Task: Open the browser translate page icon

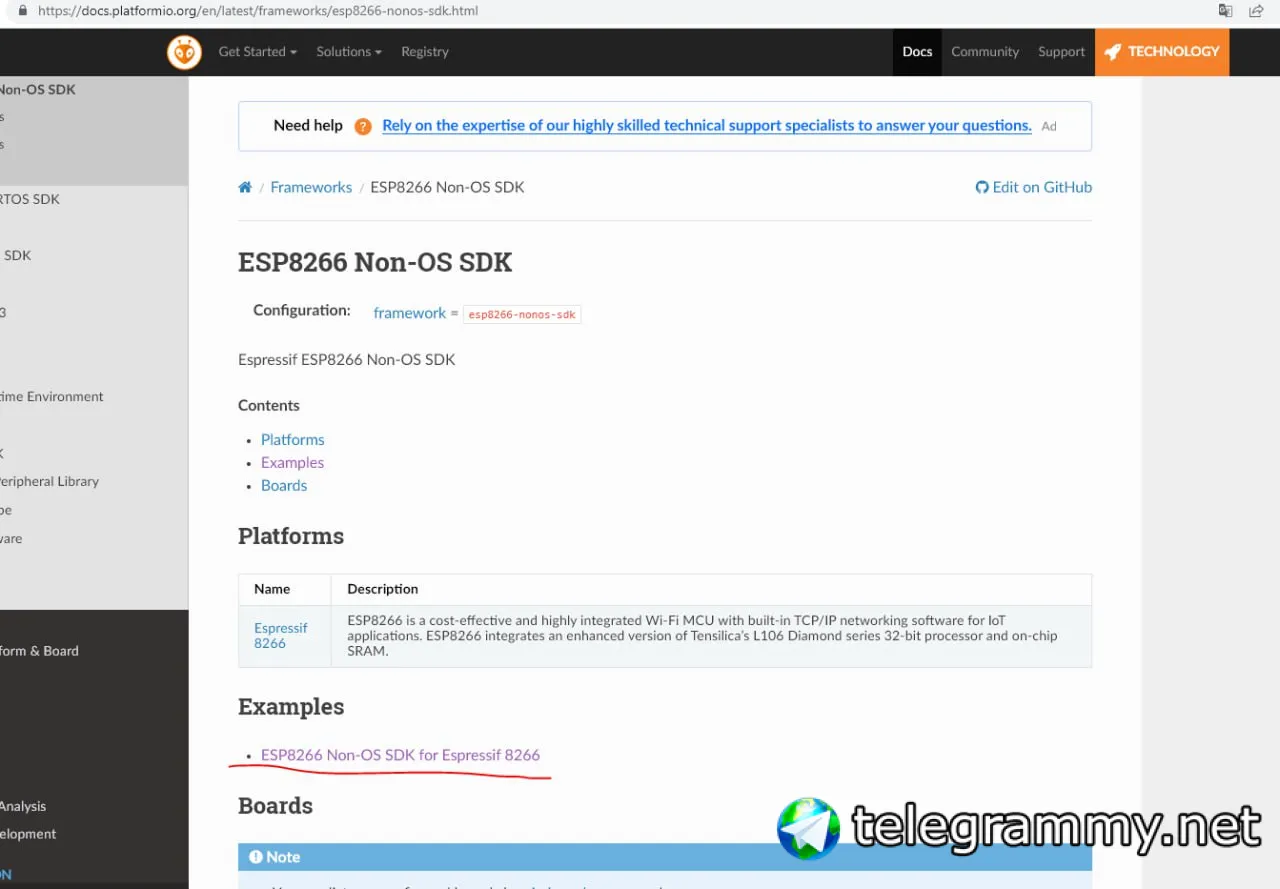Action: tap(1225, 11)
